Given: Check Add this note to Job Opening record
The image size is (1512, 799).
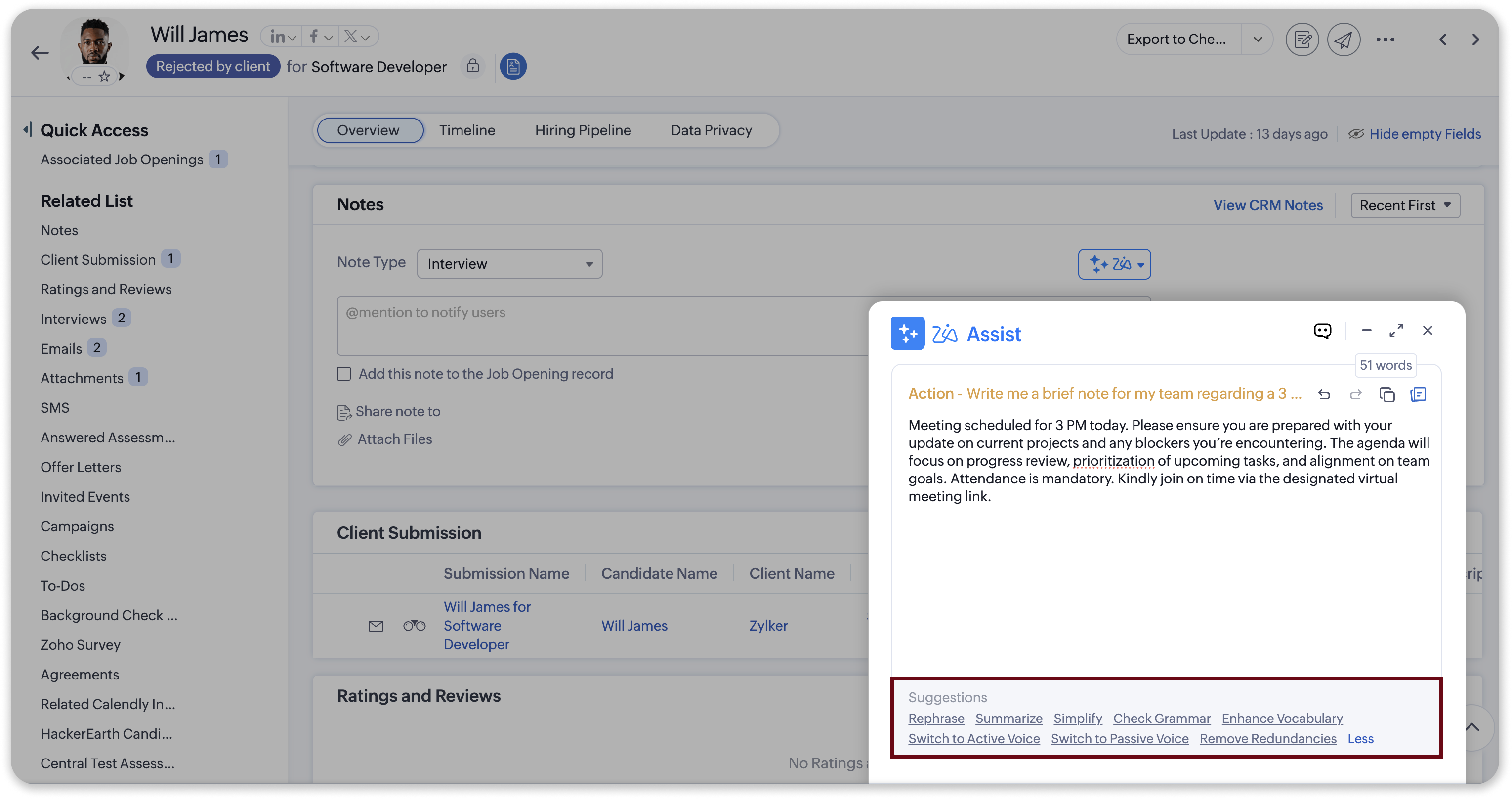Looking at the screenshot, I should pos(344,374).
